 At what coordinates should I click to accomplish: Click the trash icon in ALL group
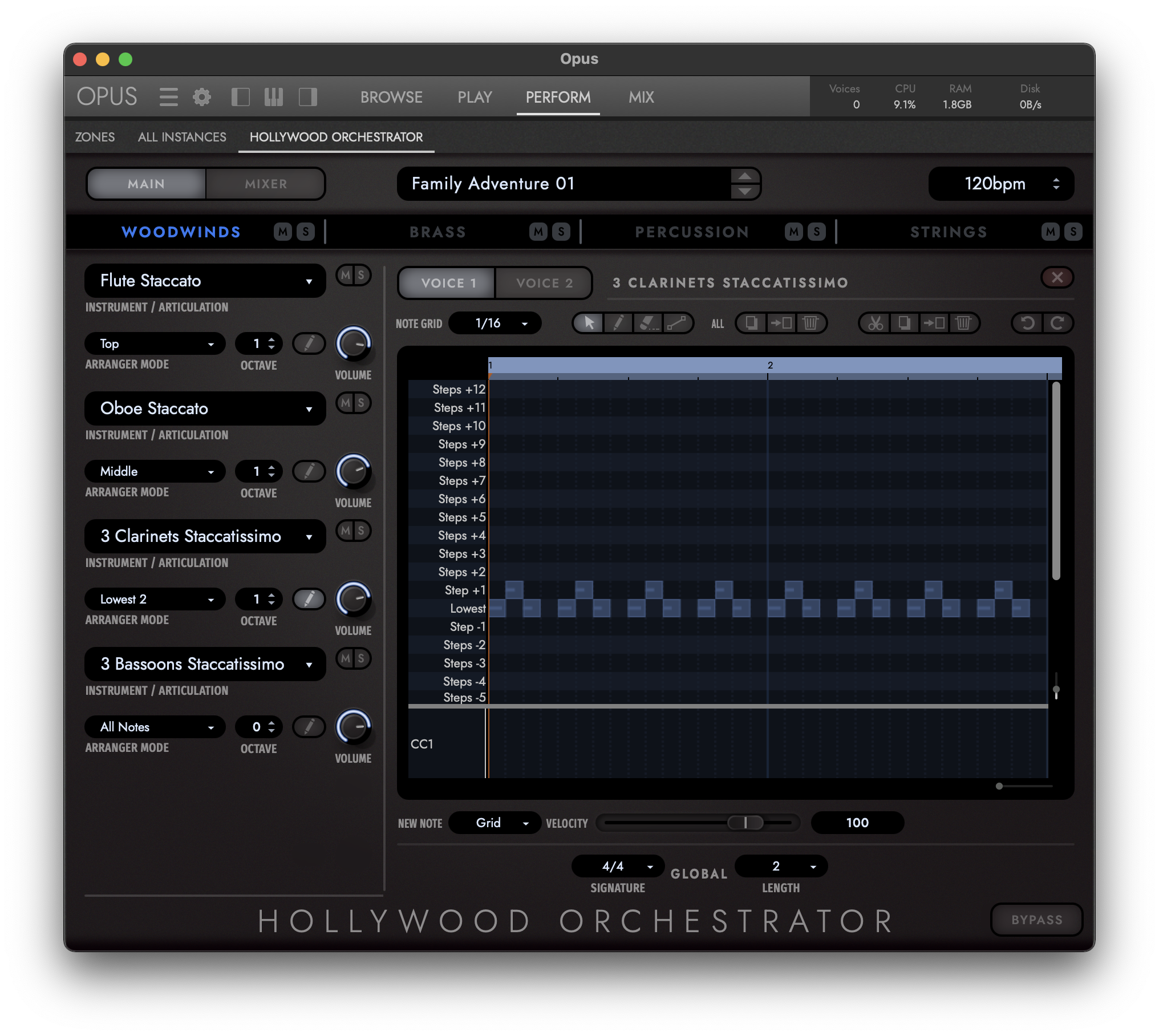click(811, 323)
